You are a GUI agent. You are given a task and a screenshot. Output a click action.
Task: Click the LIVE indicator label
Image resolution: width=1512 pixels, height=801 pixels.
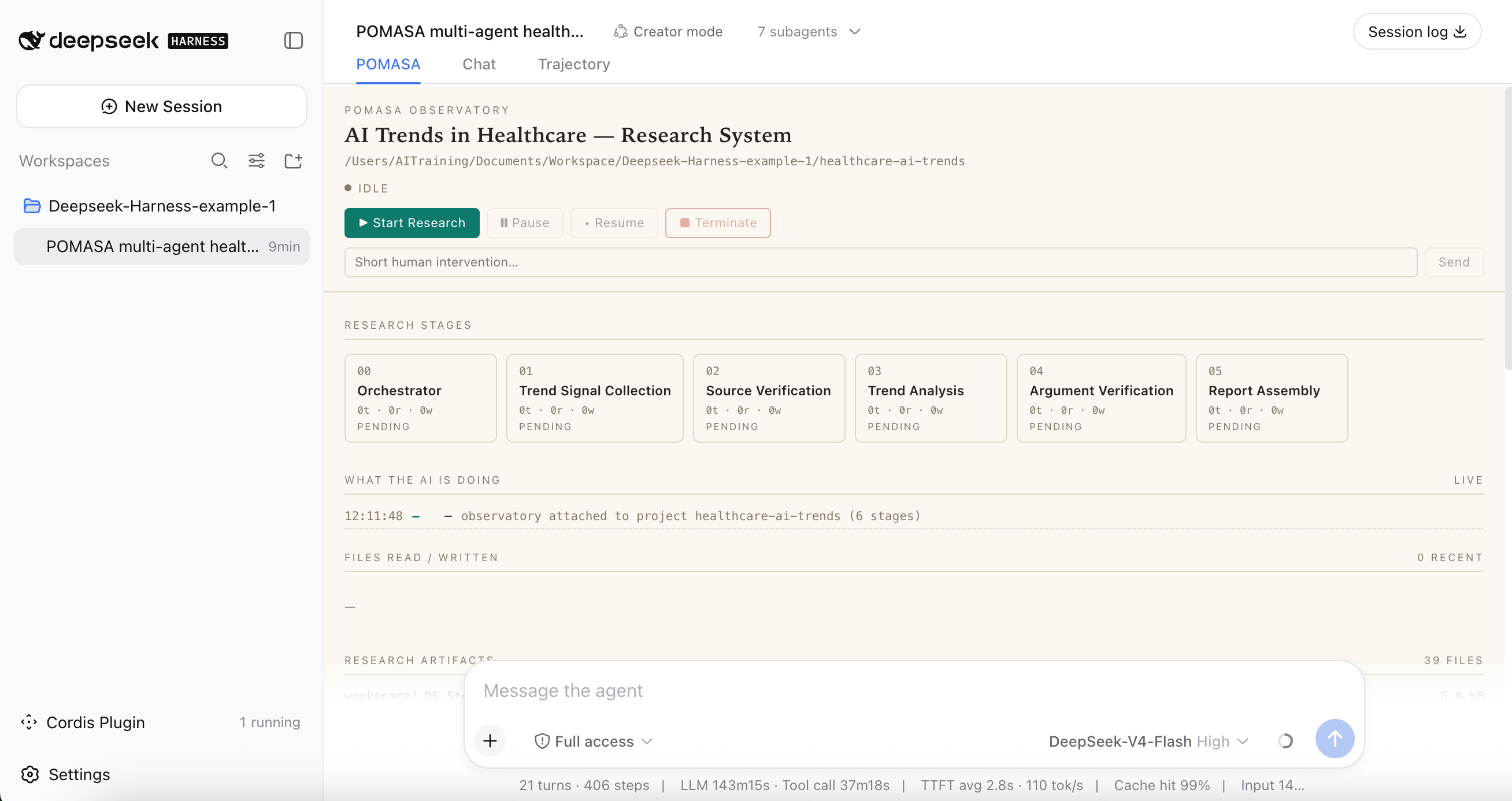tap(1469, 480)
